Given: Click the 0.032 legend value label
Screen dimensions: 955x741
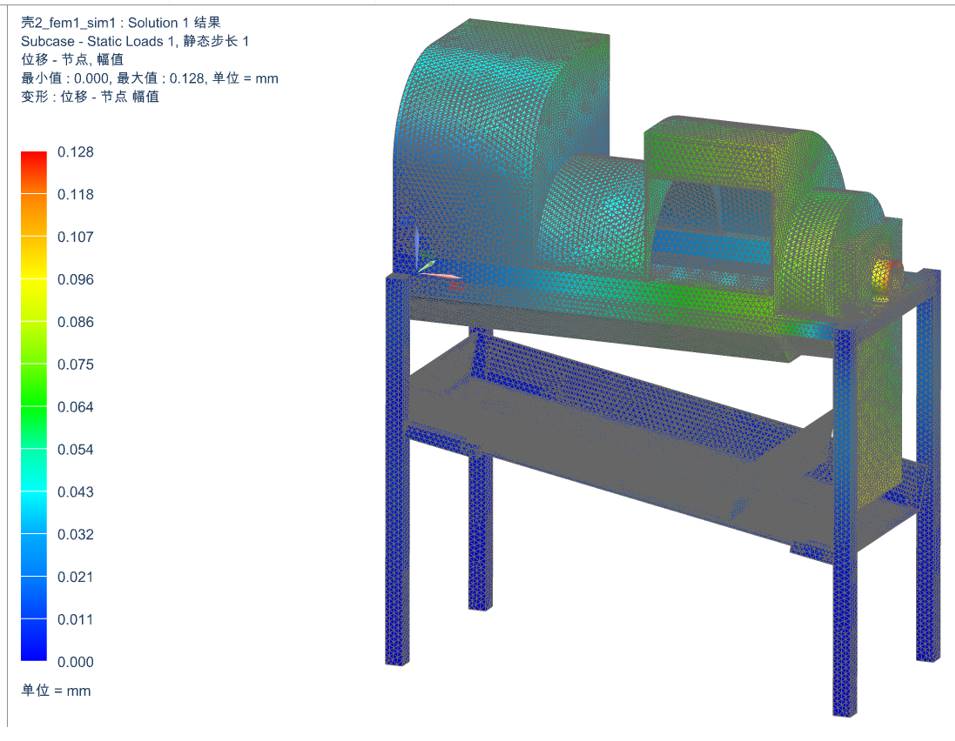Looking at the screenshot, I should pos(76,535).
